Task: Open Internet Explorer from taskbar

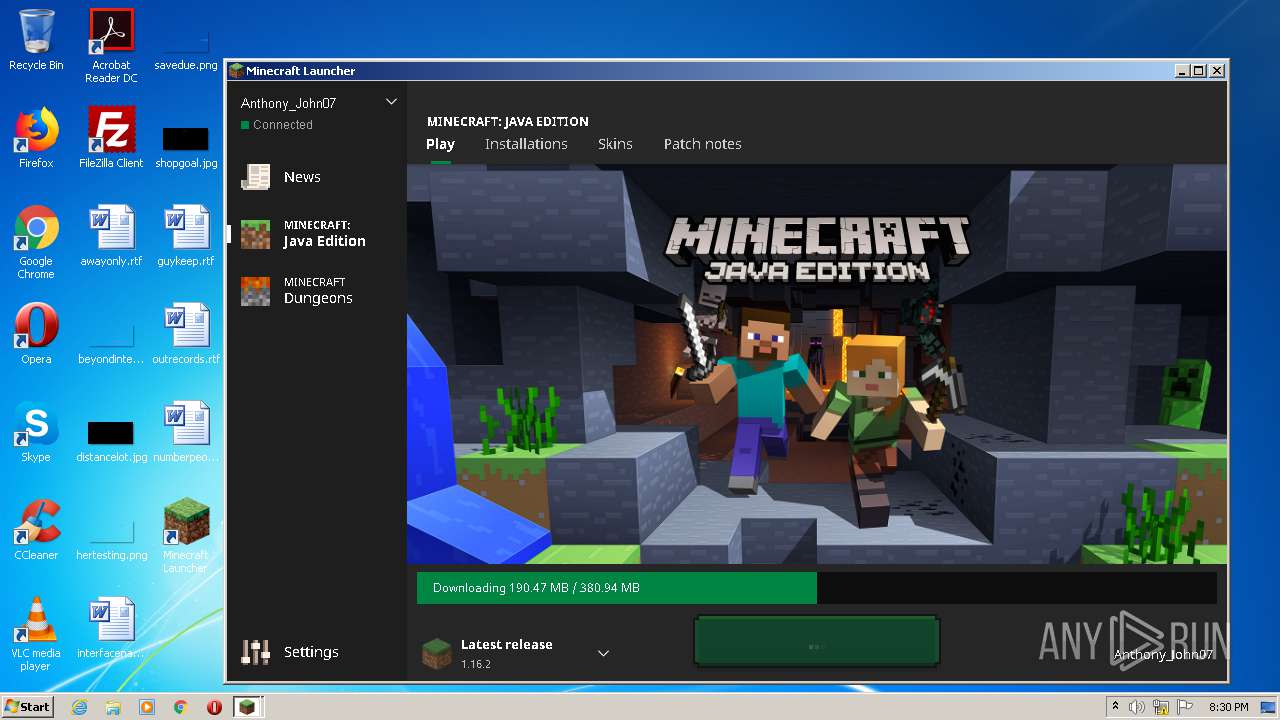Action: (x=79, y=707)
